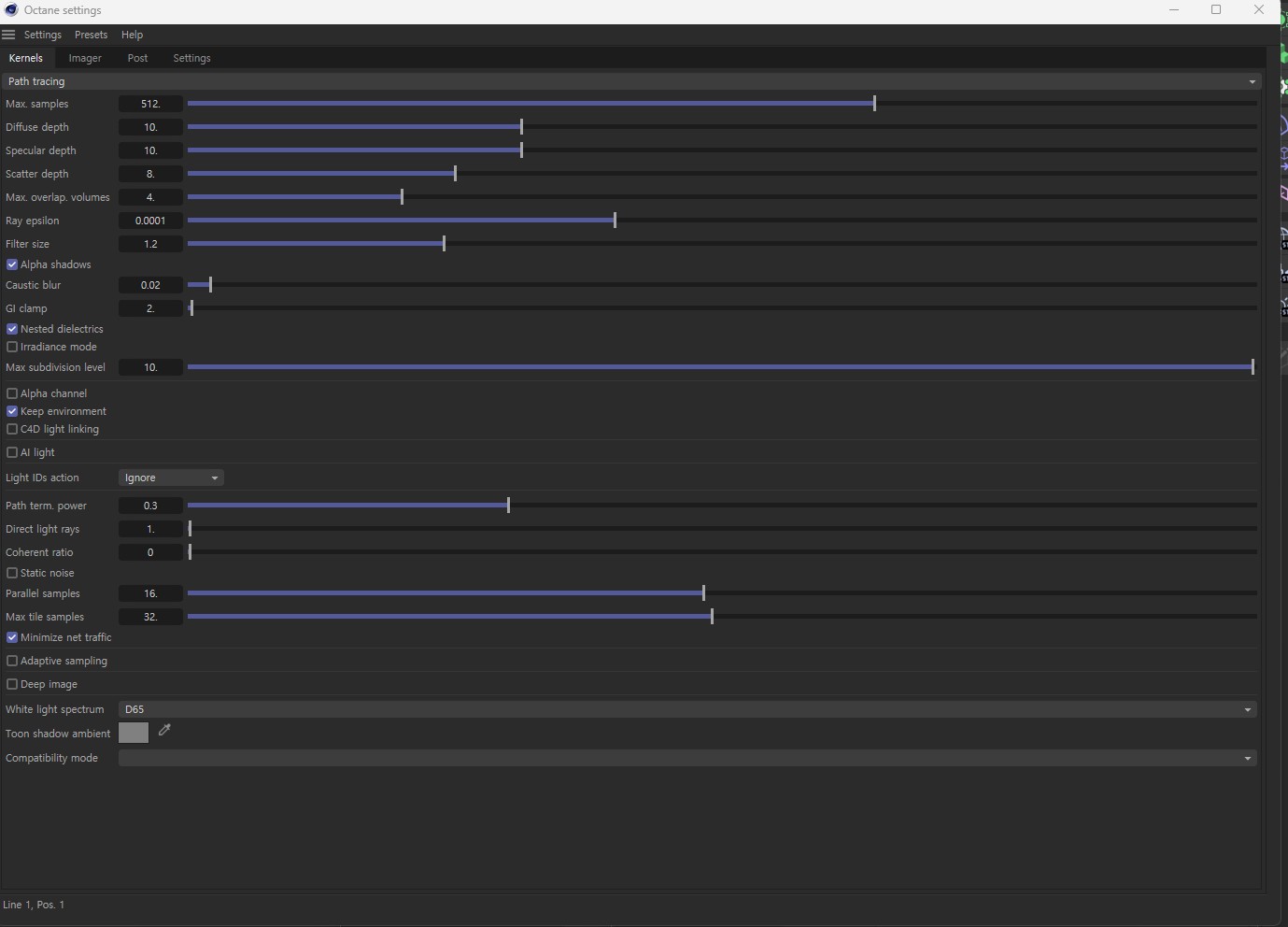The width and height of the screenshot is (1288, 927).
Task: Click the Max. samples value field
Action: tap(150, 104)
